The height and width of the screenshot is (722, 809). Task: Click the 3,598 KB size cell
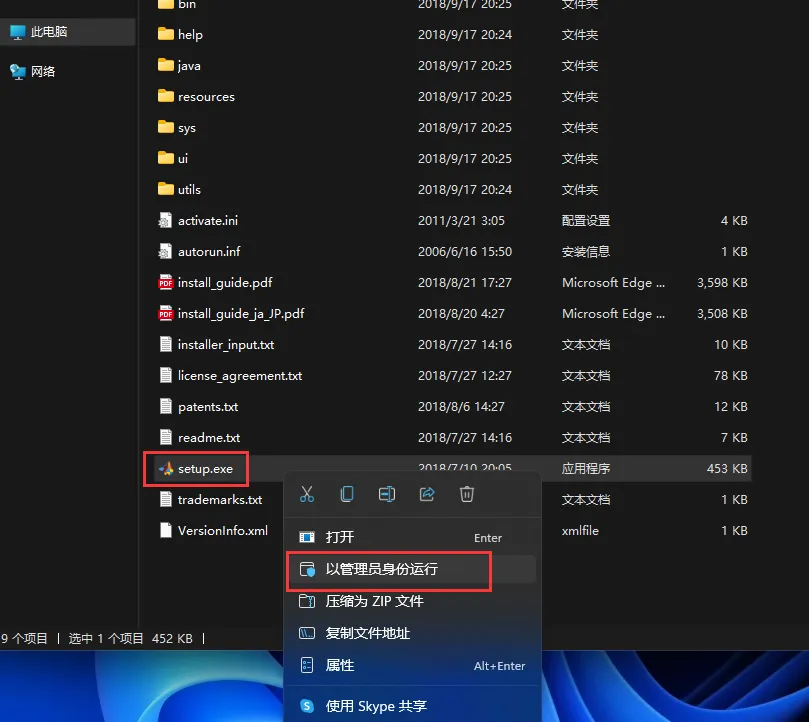point(722,283)
